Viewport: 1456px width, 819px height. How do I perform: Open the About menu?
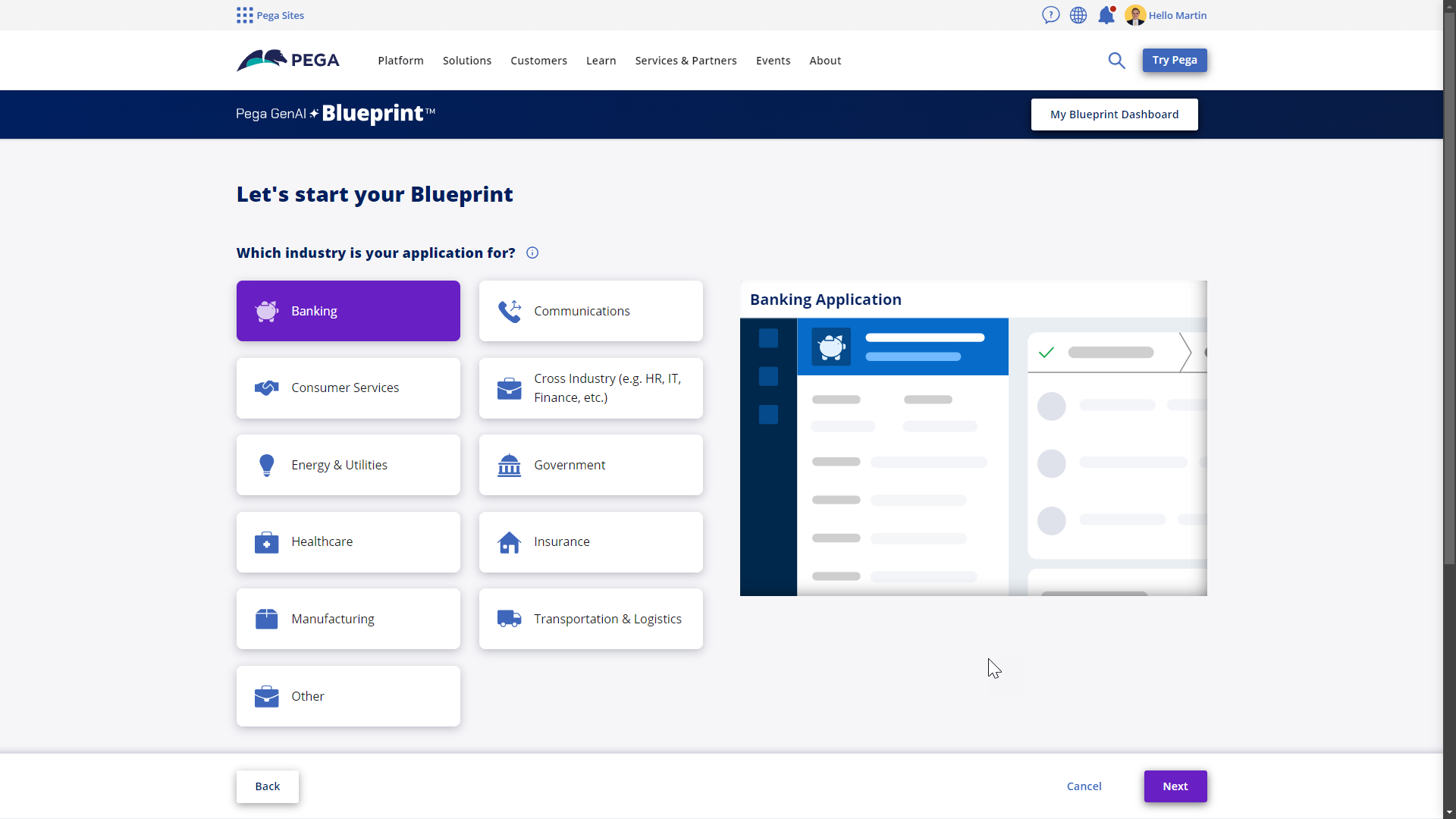(x=825, y=61)
